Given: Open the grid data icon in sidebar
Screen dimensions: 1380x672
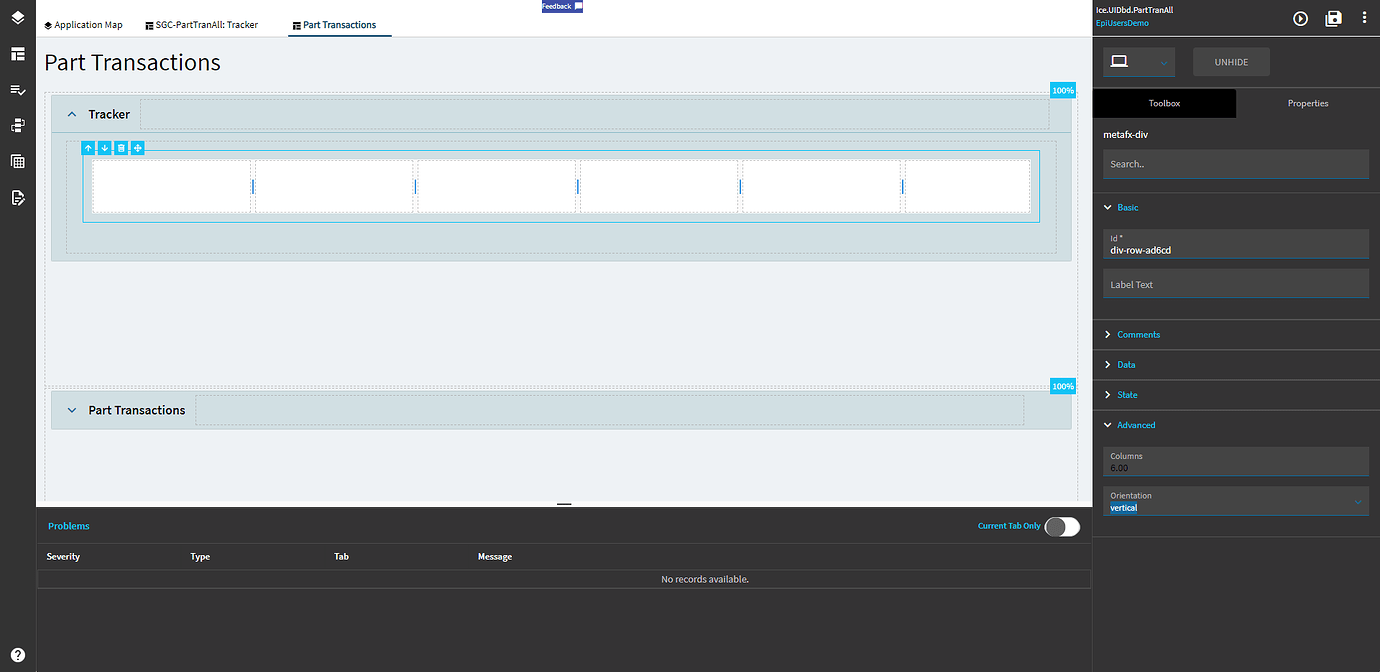Looking at the screenshot, I should pyautogui.click(x=17, y=160).
